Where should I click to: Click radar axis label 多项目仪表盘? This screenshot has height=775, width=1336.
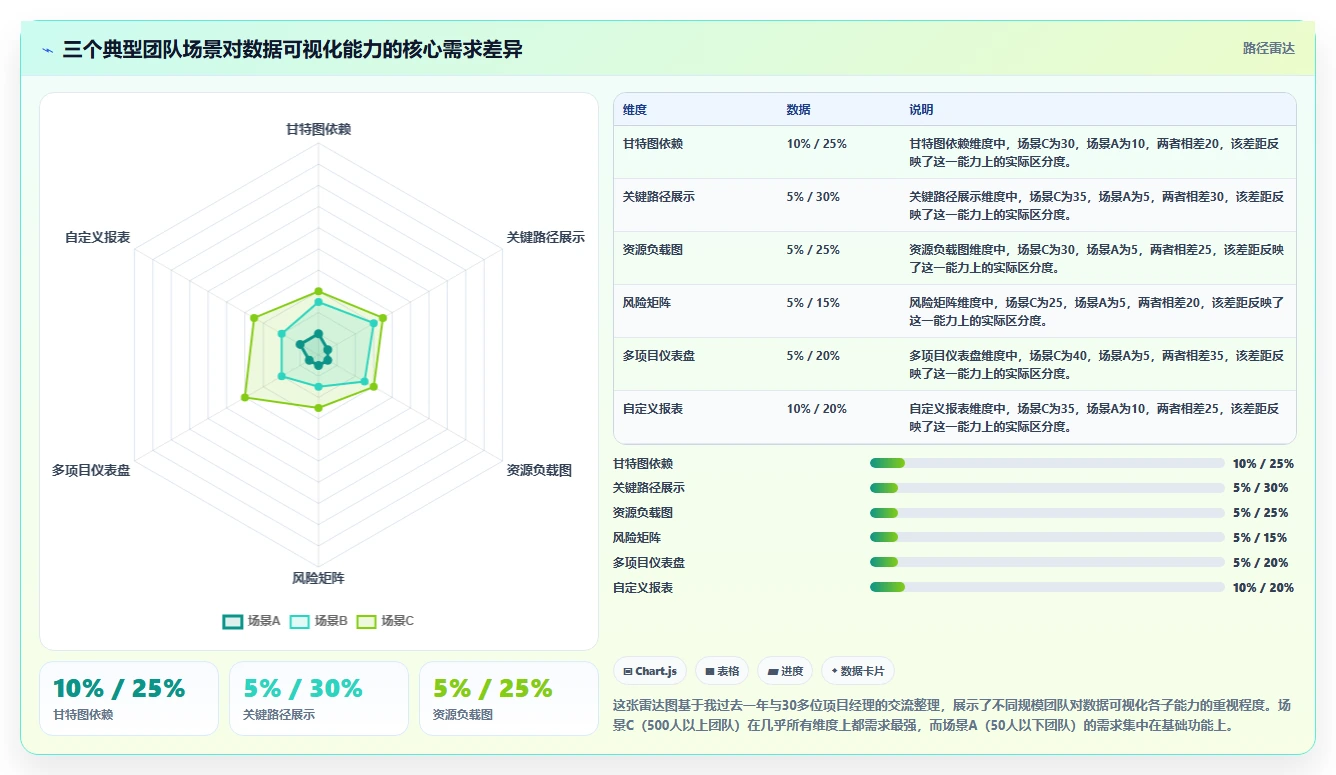(91, 470)
